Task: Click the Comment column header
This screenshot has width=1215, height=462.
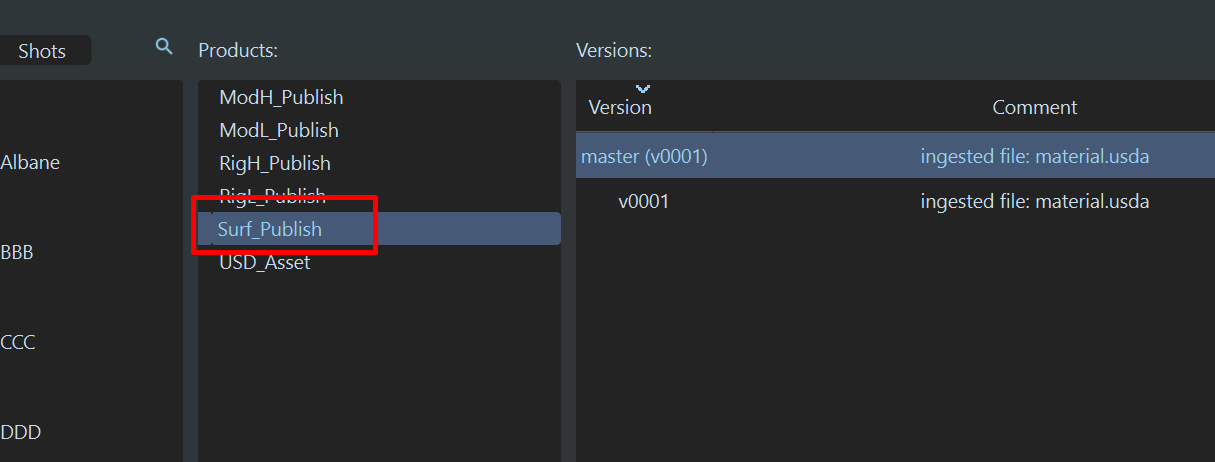Action: tap(1035, 107)
